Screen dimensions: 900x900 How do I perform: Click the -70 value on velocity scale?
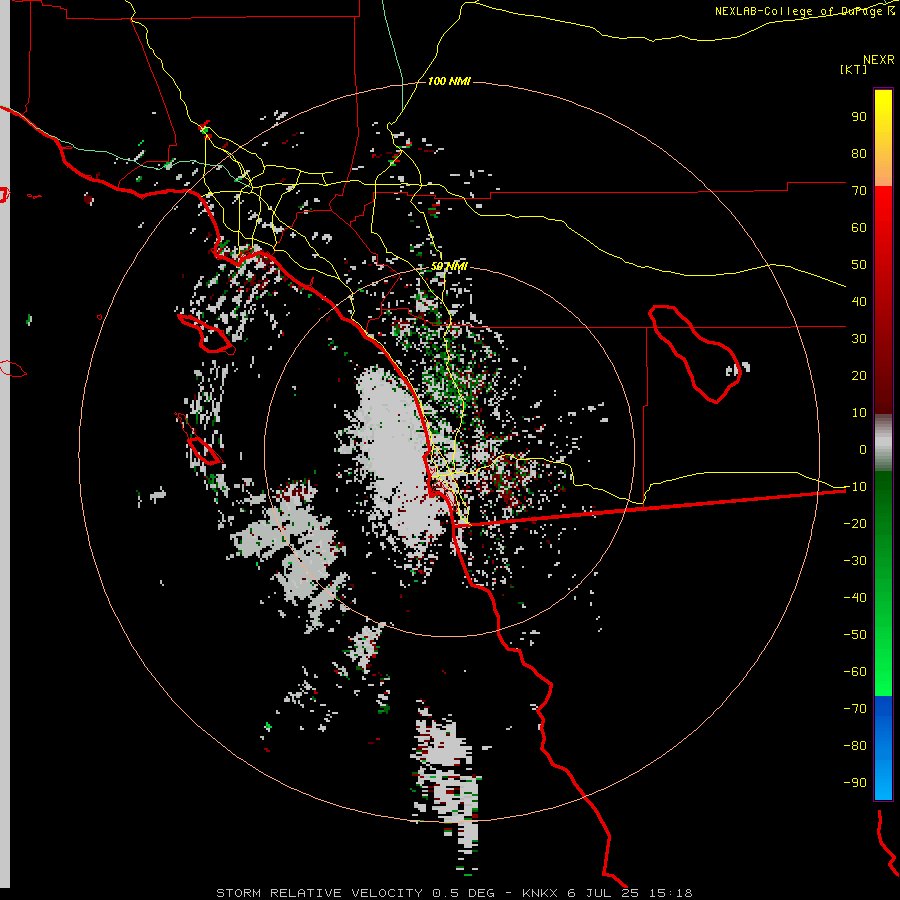tap(855, 709)
